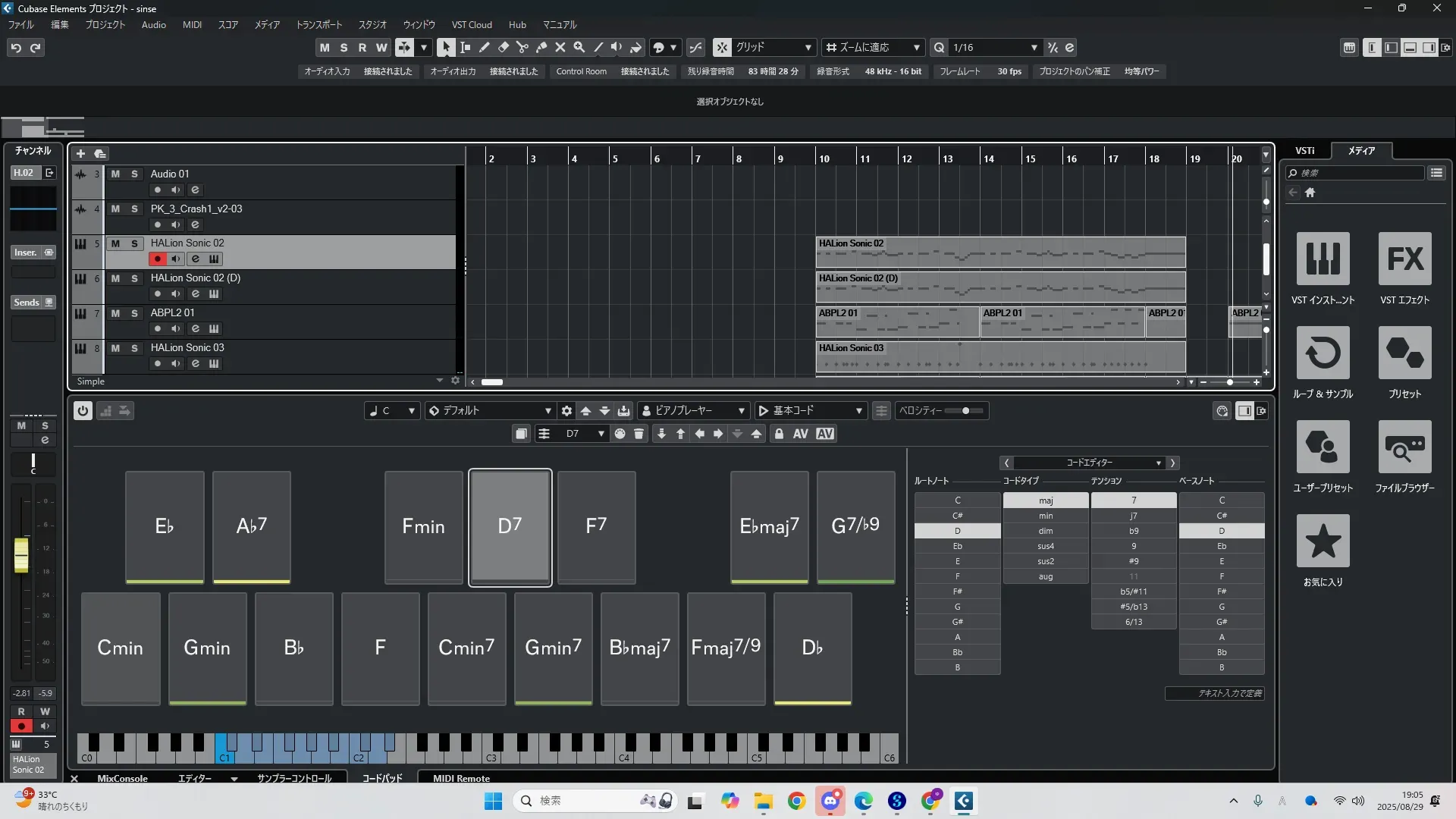Adjust the ベロシティー velocity slider

click(x=965, y=411)
